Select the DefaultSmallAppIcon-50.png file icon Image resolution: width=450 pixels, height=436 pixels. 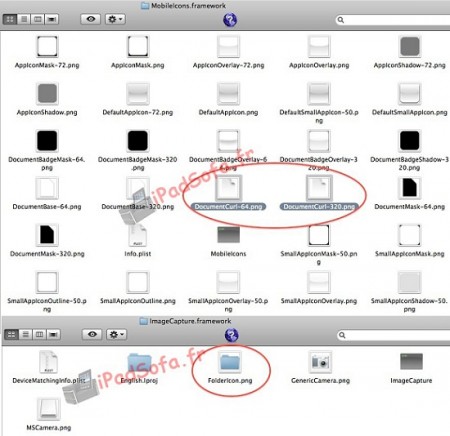pos(319,94)
